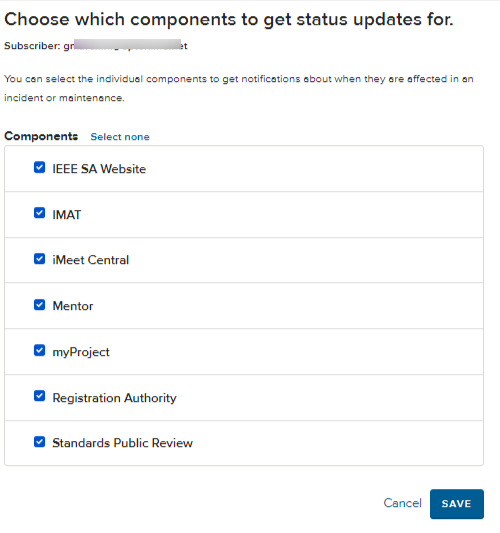The width and height of the screenshot is (500, 533).
Task: Click the Select none link
Action: click(x=120, y=137)
